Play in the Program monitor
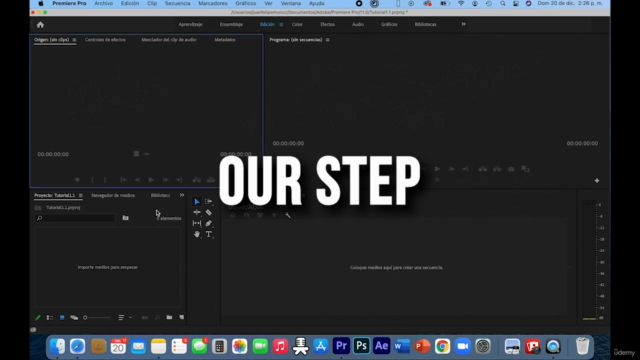The image size is (640, 360). (x=437, y=169)
